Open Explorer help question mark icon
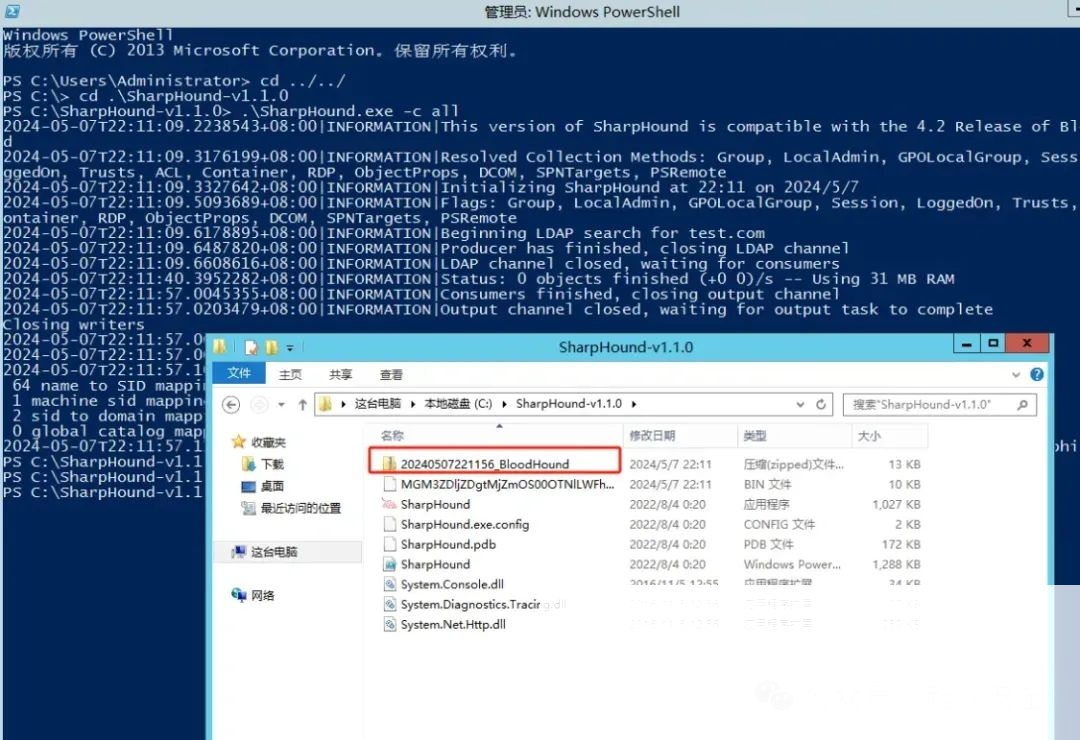 coord(1036,374)
